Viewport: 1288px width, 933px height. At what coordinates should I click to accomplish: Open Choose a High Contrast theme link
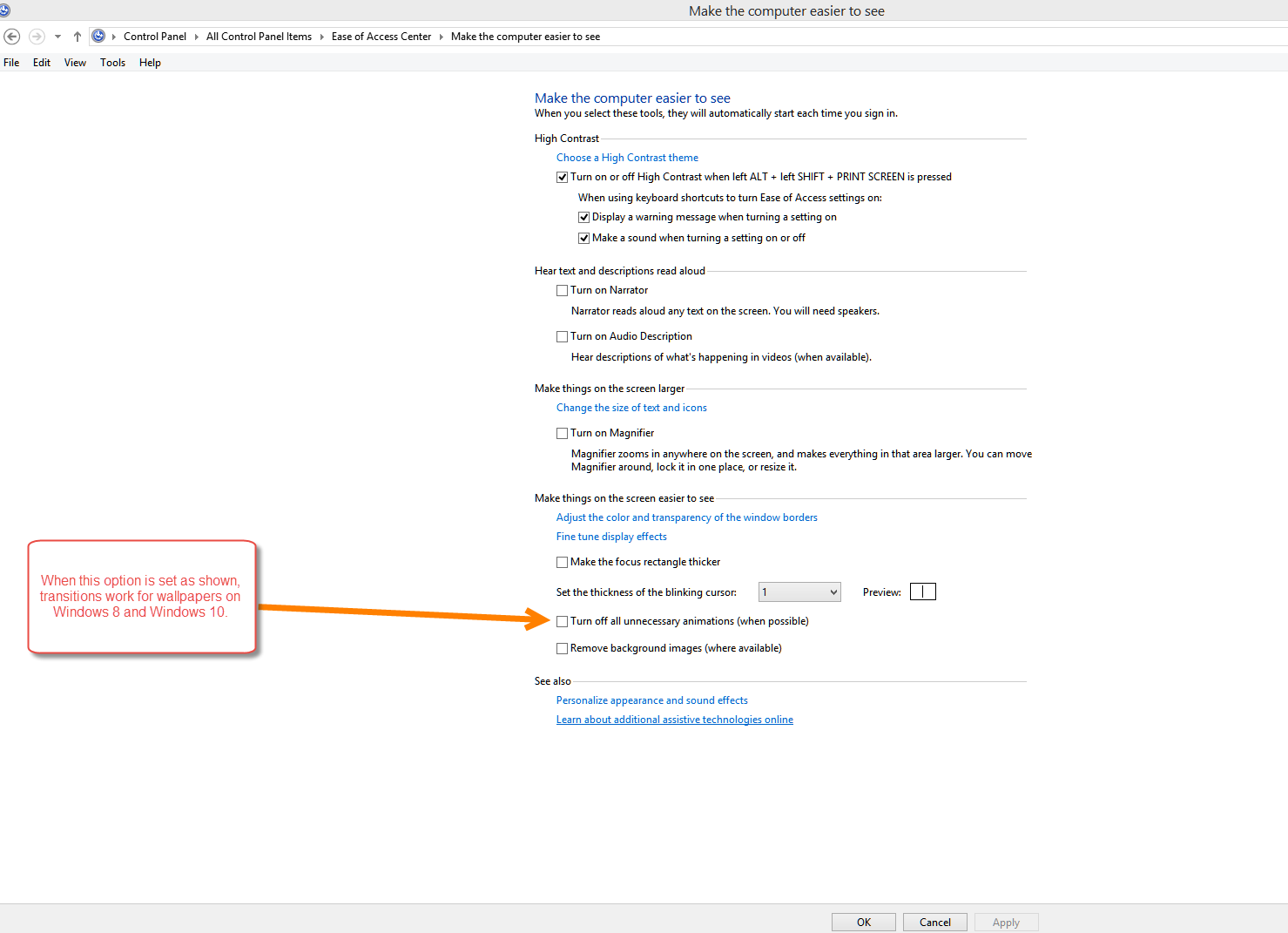pos(627,158)
